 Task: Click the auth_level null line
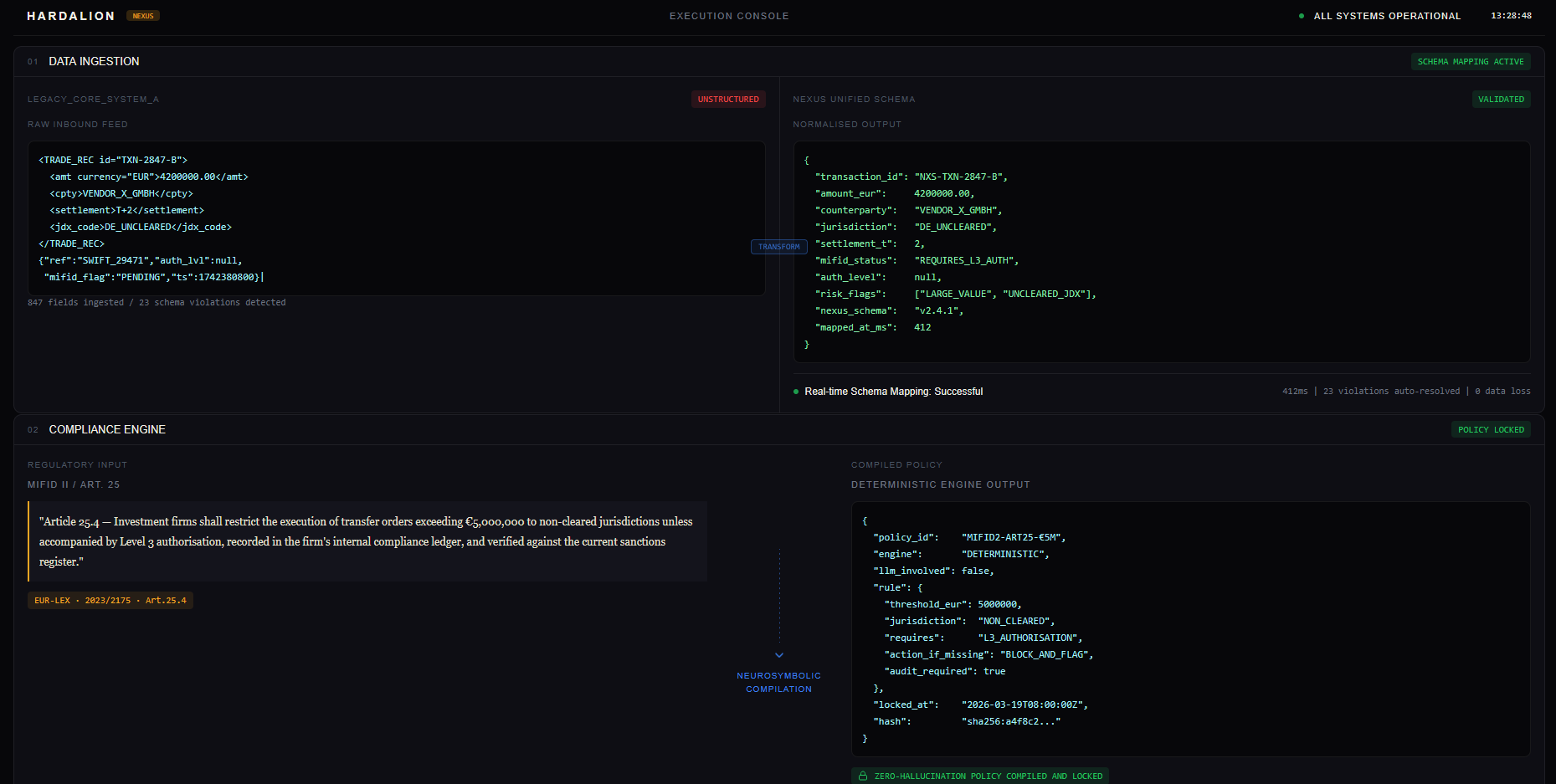pyautogui.click(x=879, y=277)
